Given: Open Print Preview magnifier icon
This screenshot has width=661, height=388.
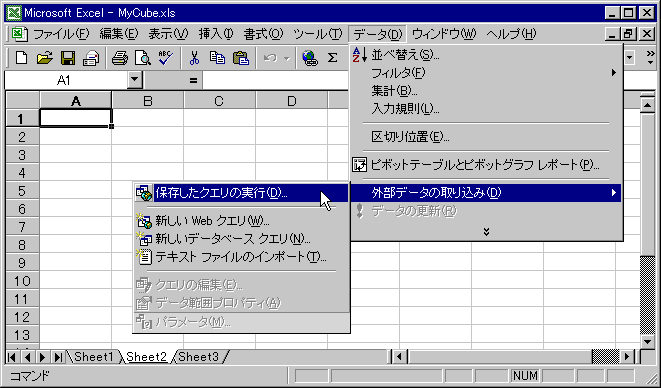Looking at the screenshot, I should coord(143,58).
